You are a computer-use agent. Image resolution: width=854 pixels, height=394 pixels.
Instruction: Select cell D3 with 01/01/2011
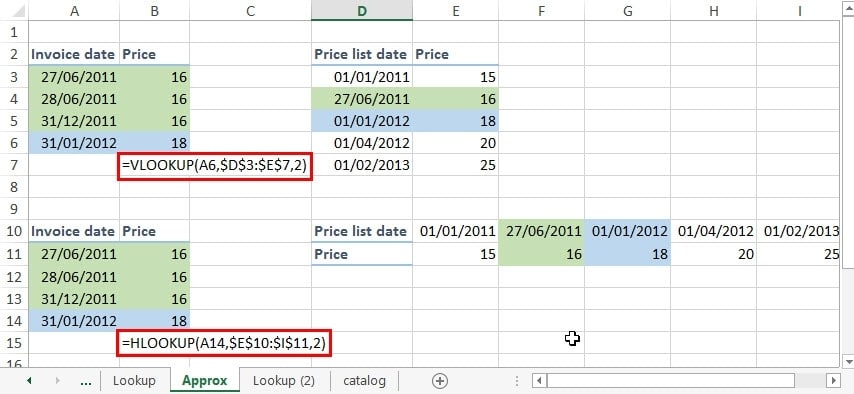coord(362,76)
